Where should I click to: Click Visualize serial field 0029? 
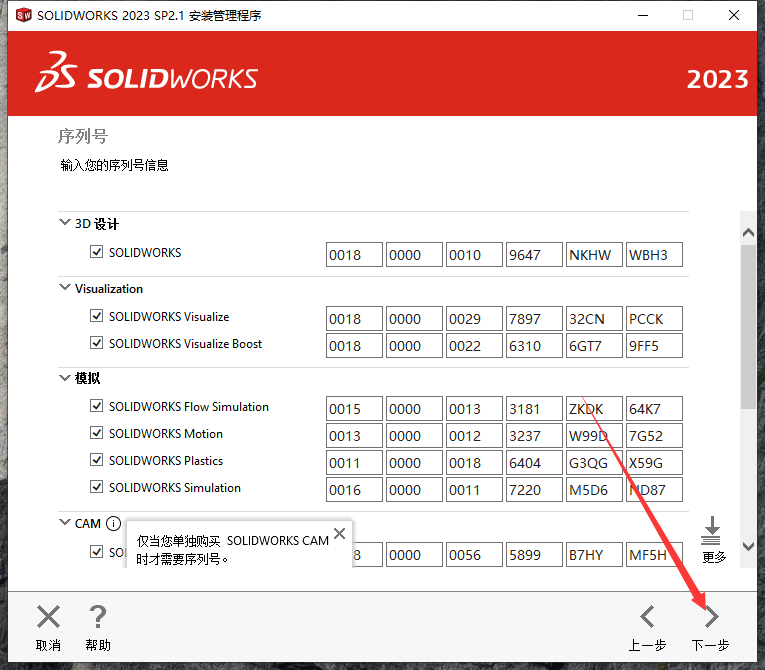(x=474, y=319)
